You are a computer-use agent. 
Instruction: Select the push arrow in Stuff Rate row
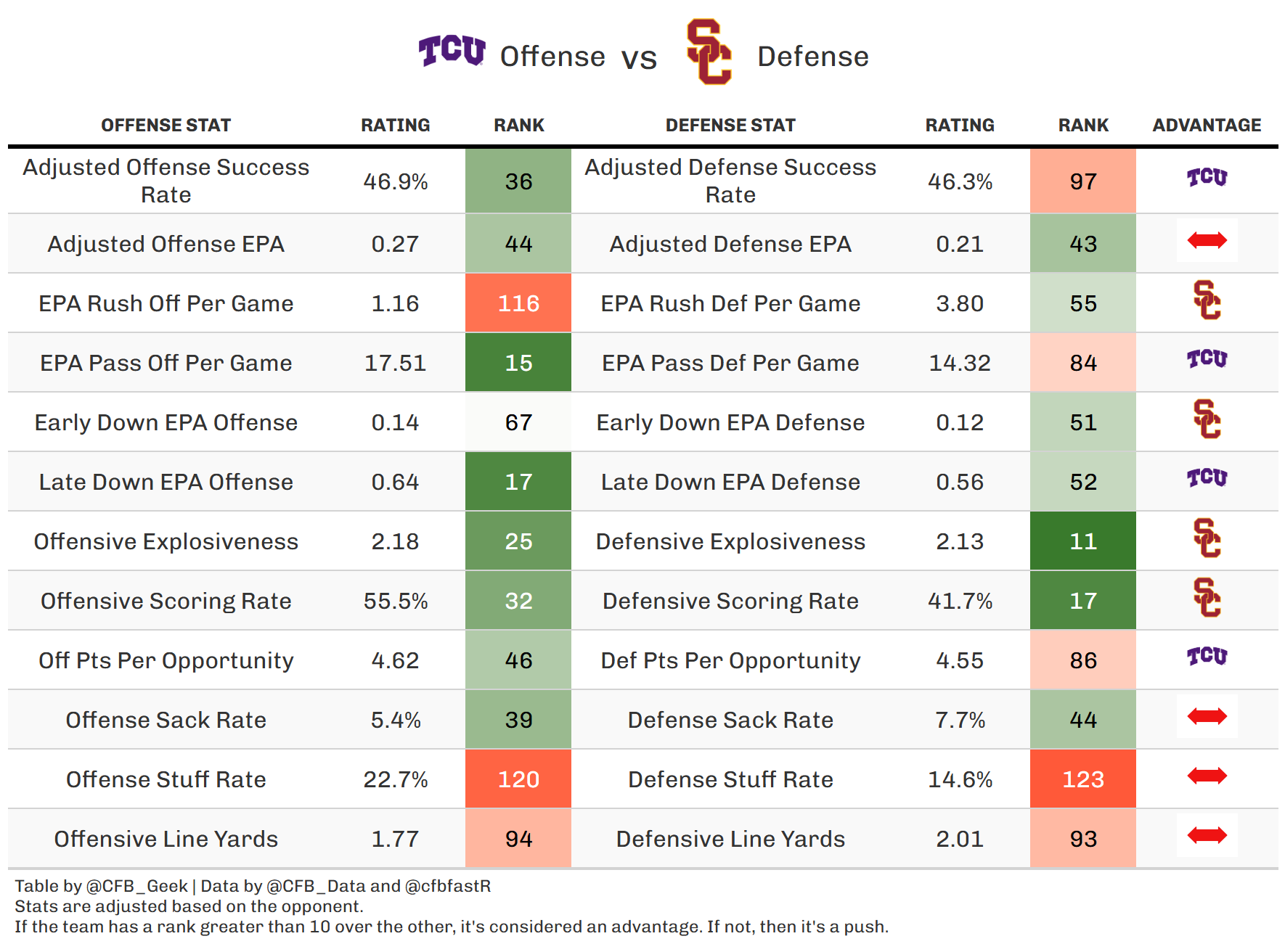pyautogui.click(x=1207, y=776)
